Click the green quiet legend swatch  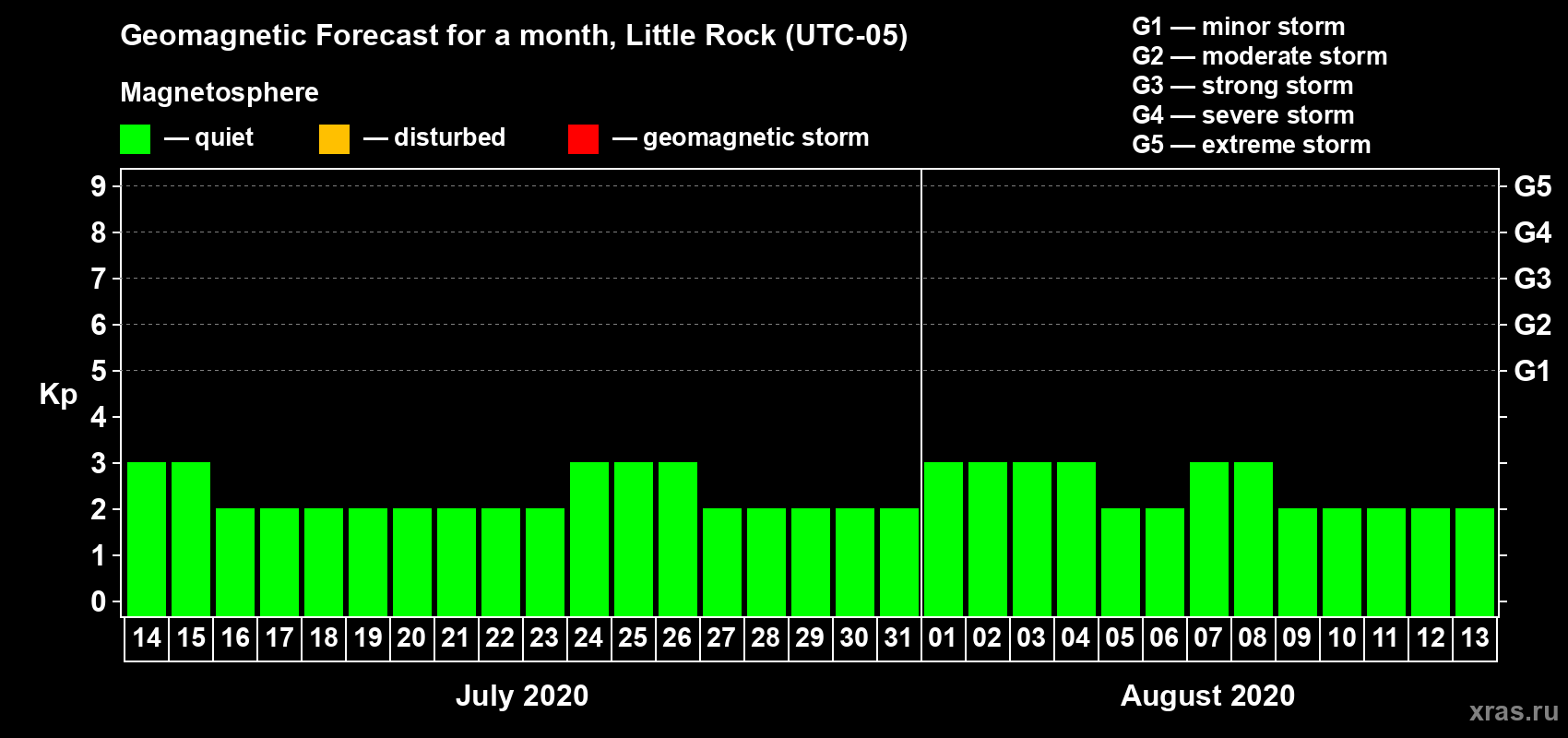[x=135, y=139]
